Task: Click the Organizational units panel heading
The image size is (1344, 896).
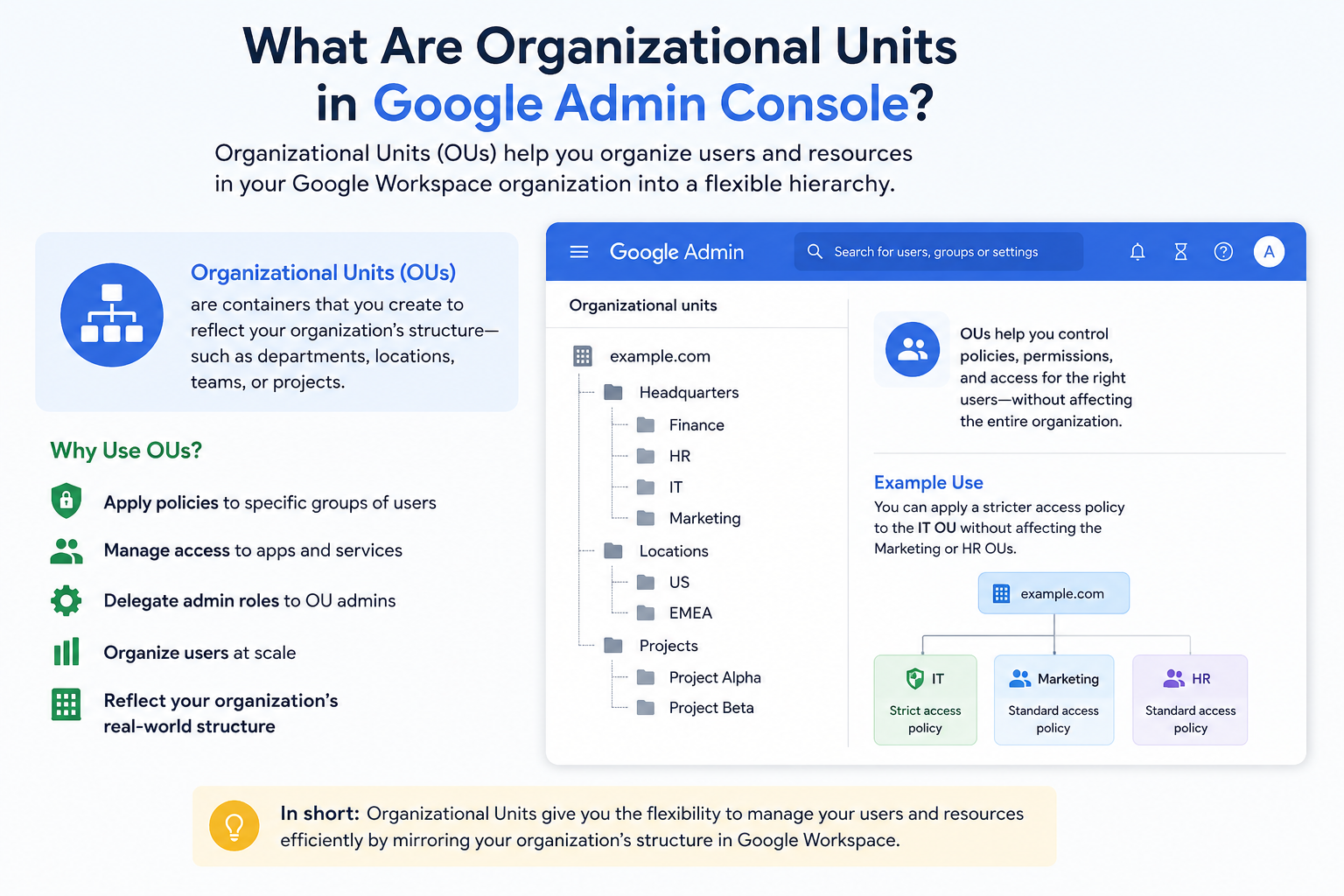Action: pyautogui.click(x=643, y=305)
